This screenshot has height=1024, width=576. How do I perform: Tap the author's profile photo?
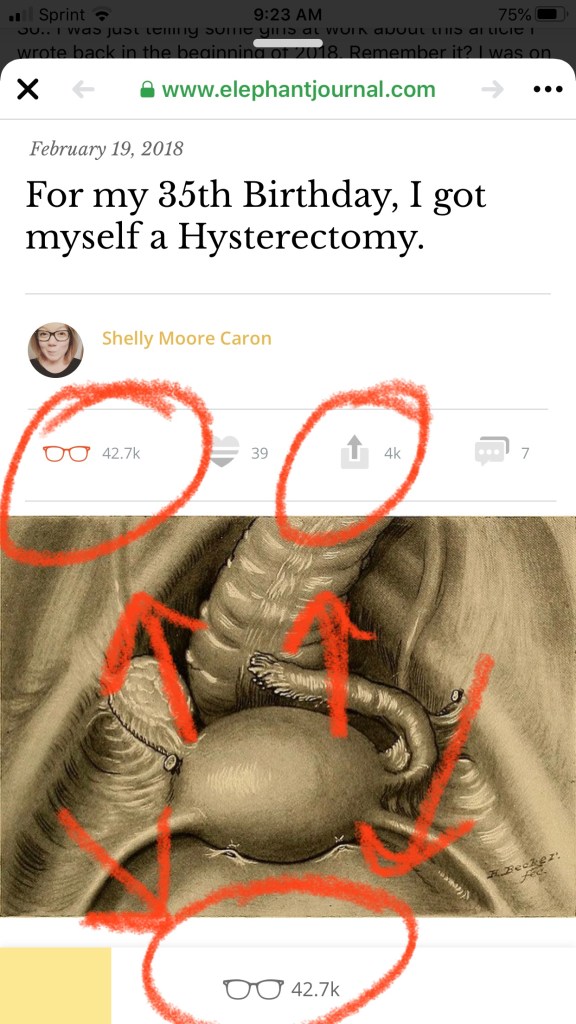[x=56, y=350]
